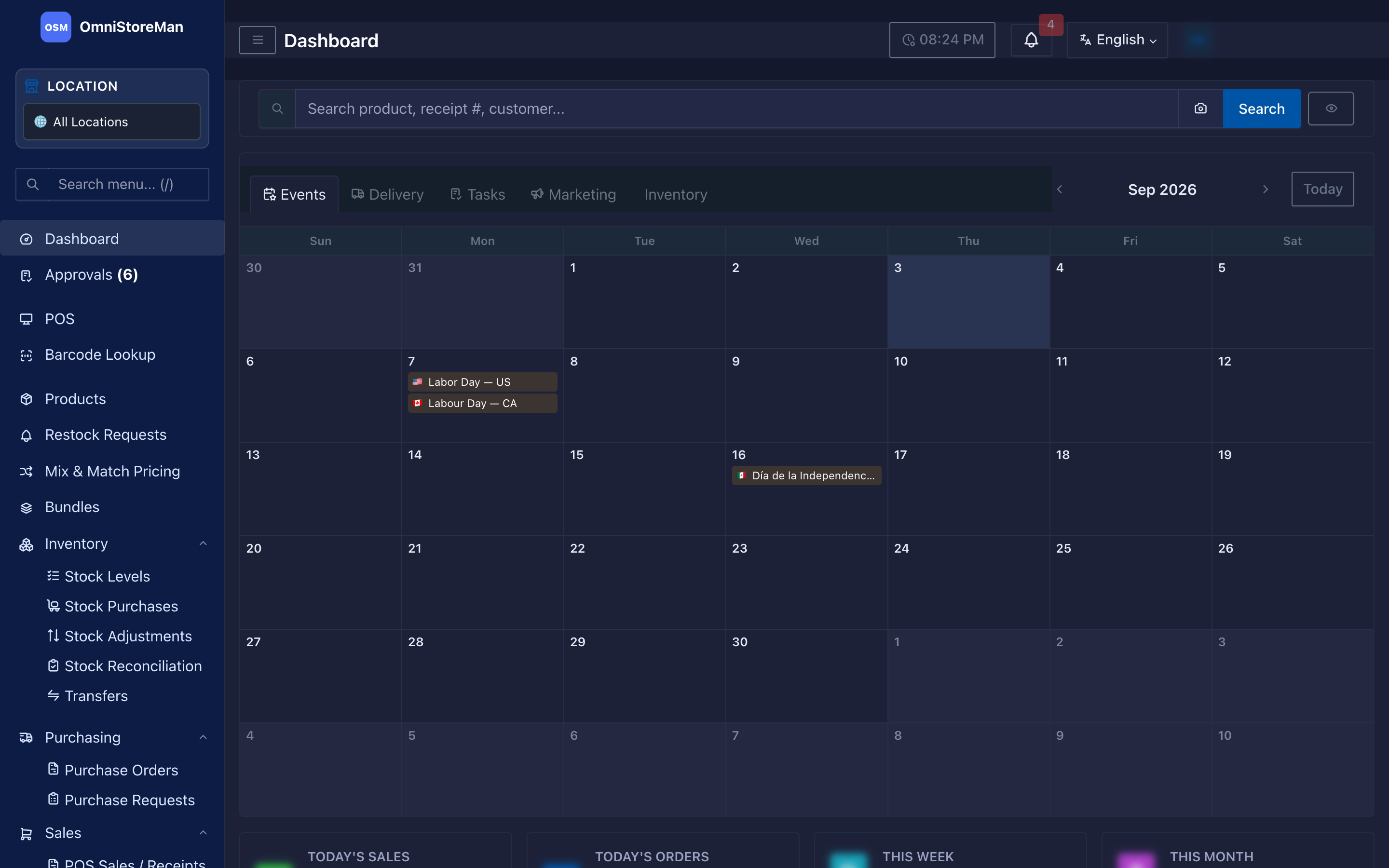This screenshot has width=1389, height=868.
Task: Open Purchase Orders in the sidebar
Action: coord(121,770)
